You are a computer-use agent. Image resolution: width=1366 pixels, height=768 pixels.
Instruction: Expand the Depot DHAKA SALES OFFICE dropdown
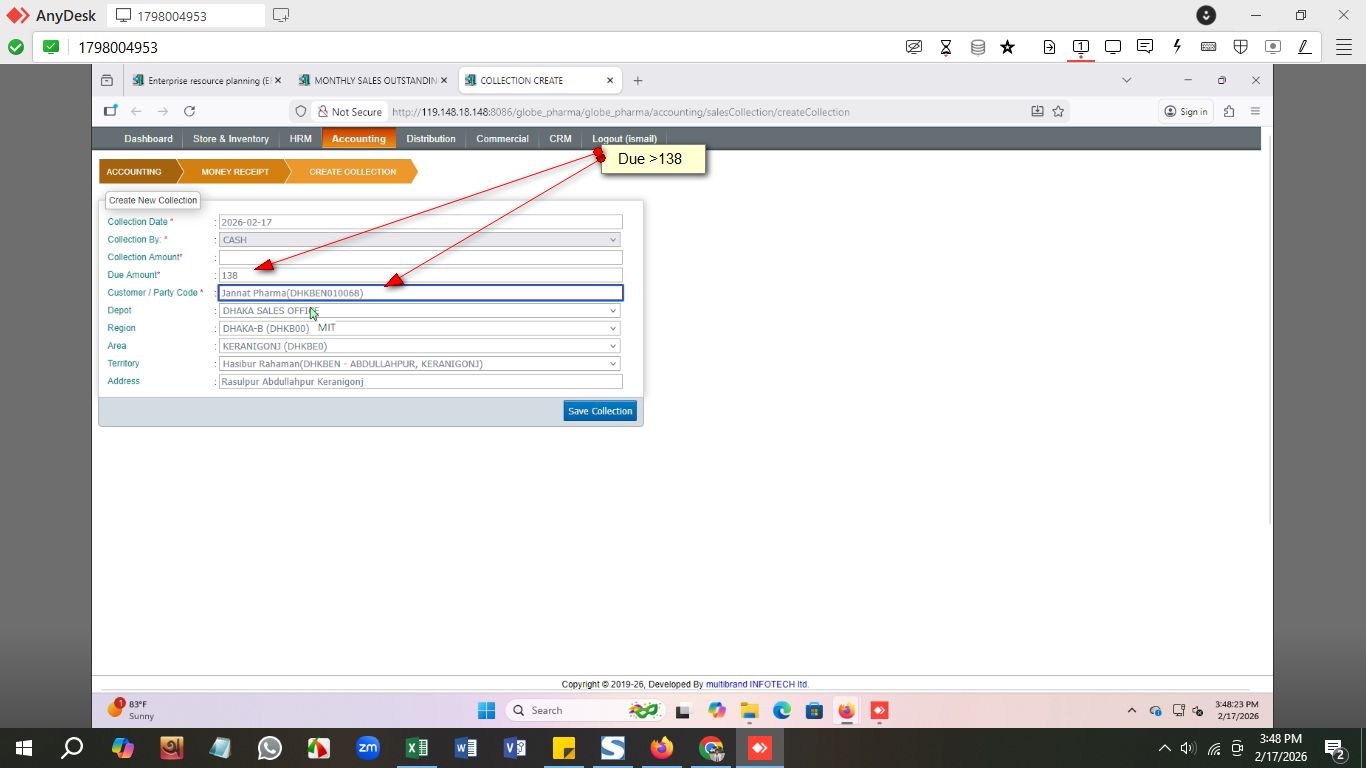click(419, 311)
